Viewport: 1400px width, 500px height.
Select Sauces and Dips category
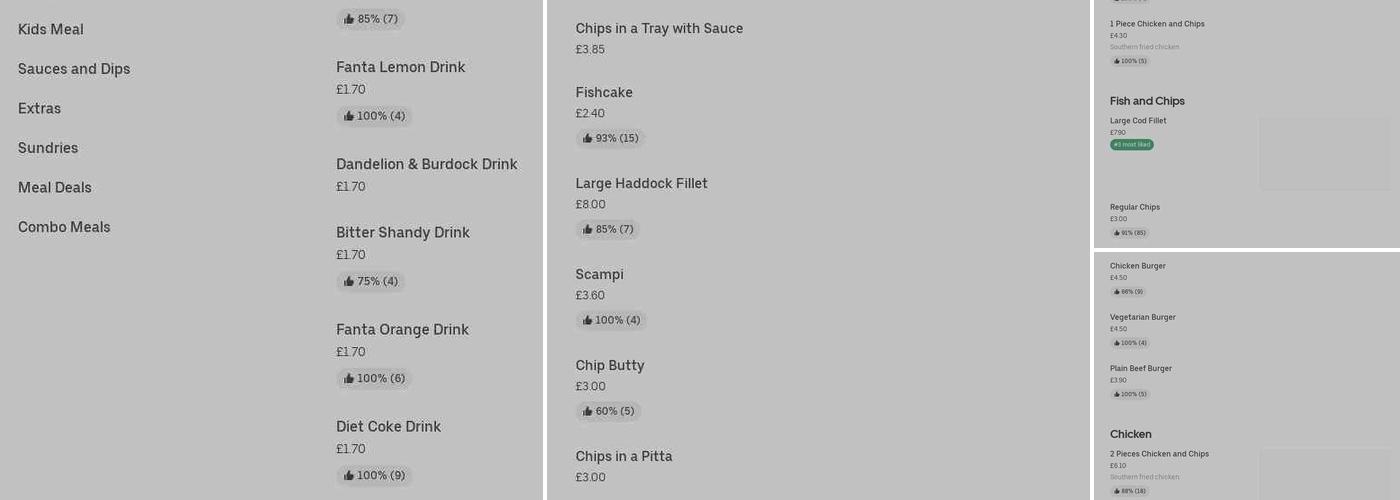click(74, 69)
